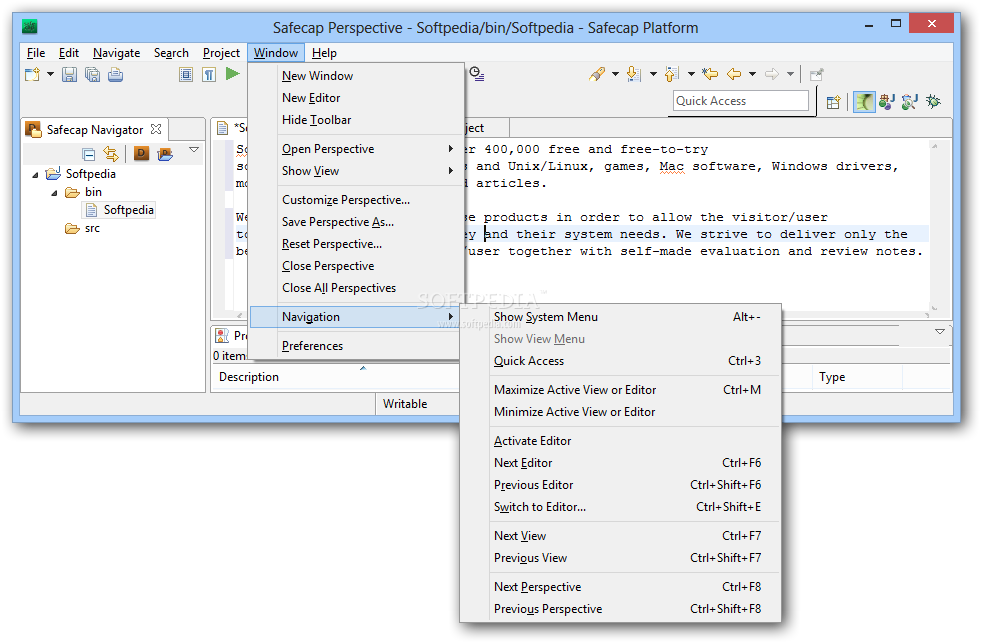Close the Safecap Navigator tab
This screenshot has height=643, width=981.
pyautogui.click(x=156, y=129)
